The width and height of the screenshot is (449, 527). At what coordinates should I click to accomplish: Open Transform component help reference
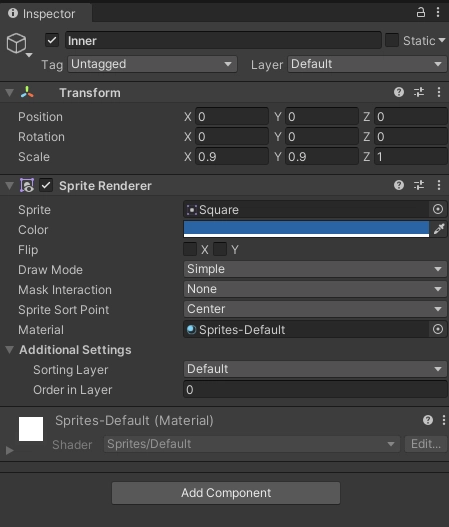click(x=399, y=92)
